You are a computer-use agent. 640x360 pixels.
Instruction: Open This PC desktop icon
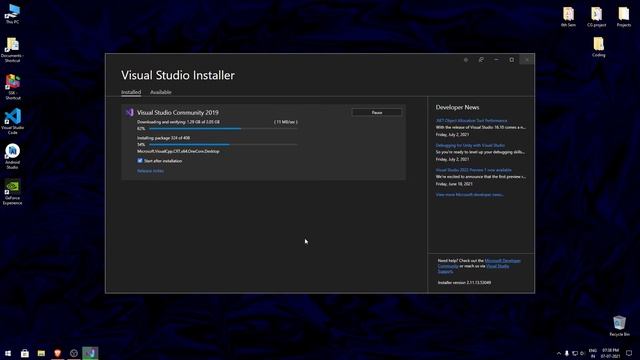pyautogui.click(x=13, y=14)
